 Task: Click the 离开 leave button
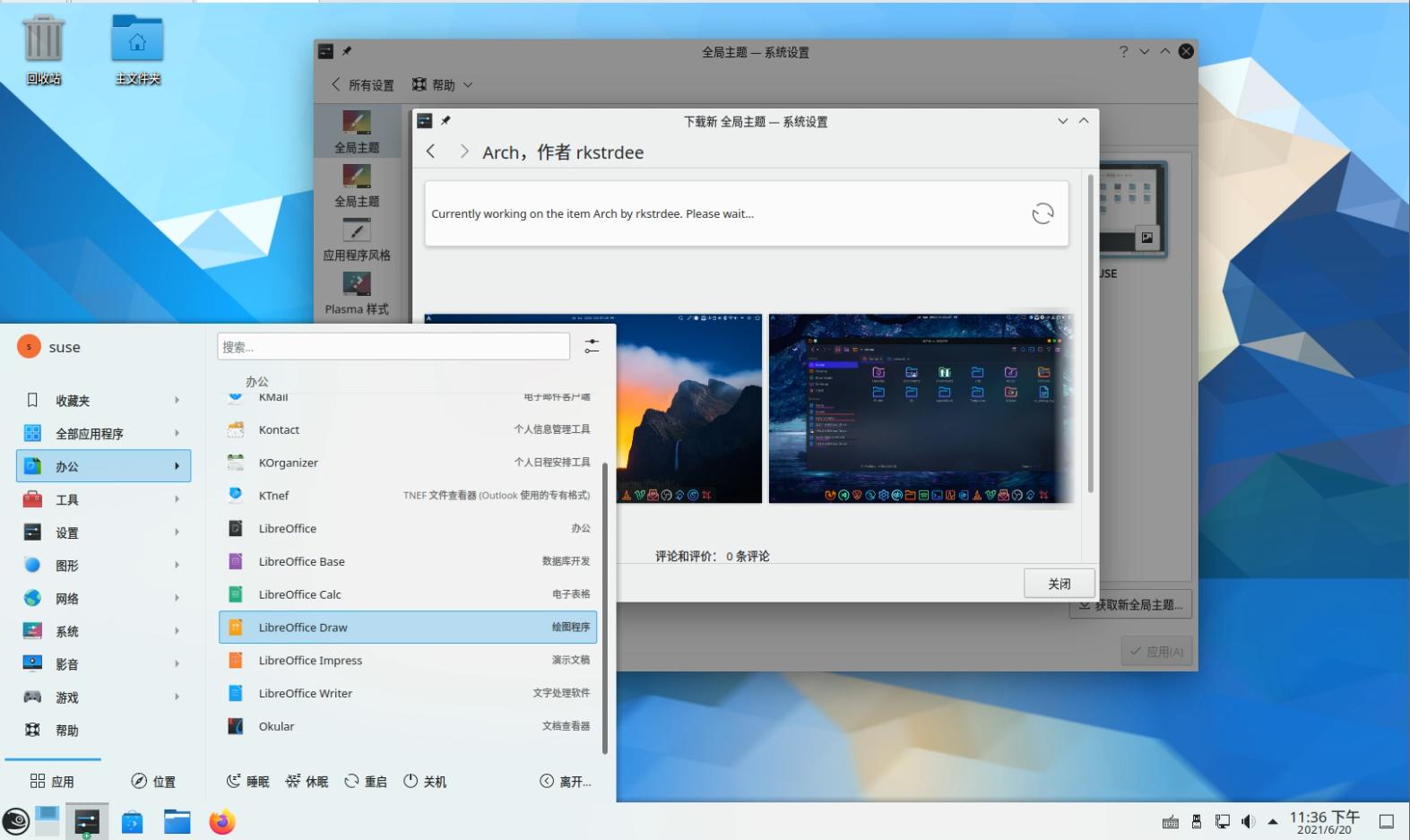(x=566, y=782)
